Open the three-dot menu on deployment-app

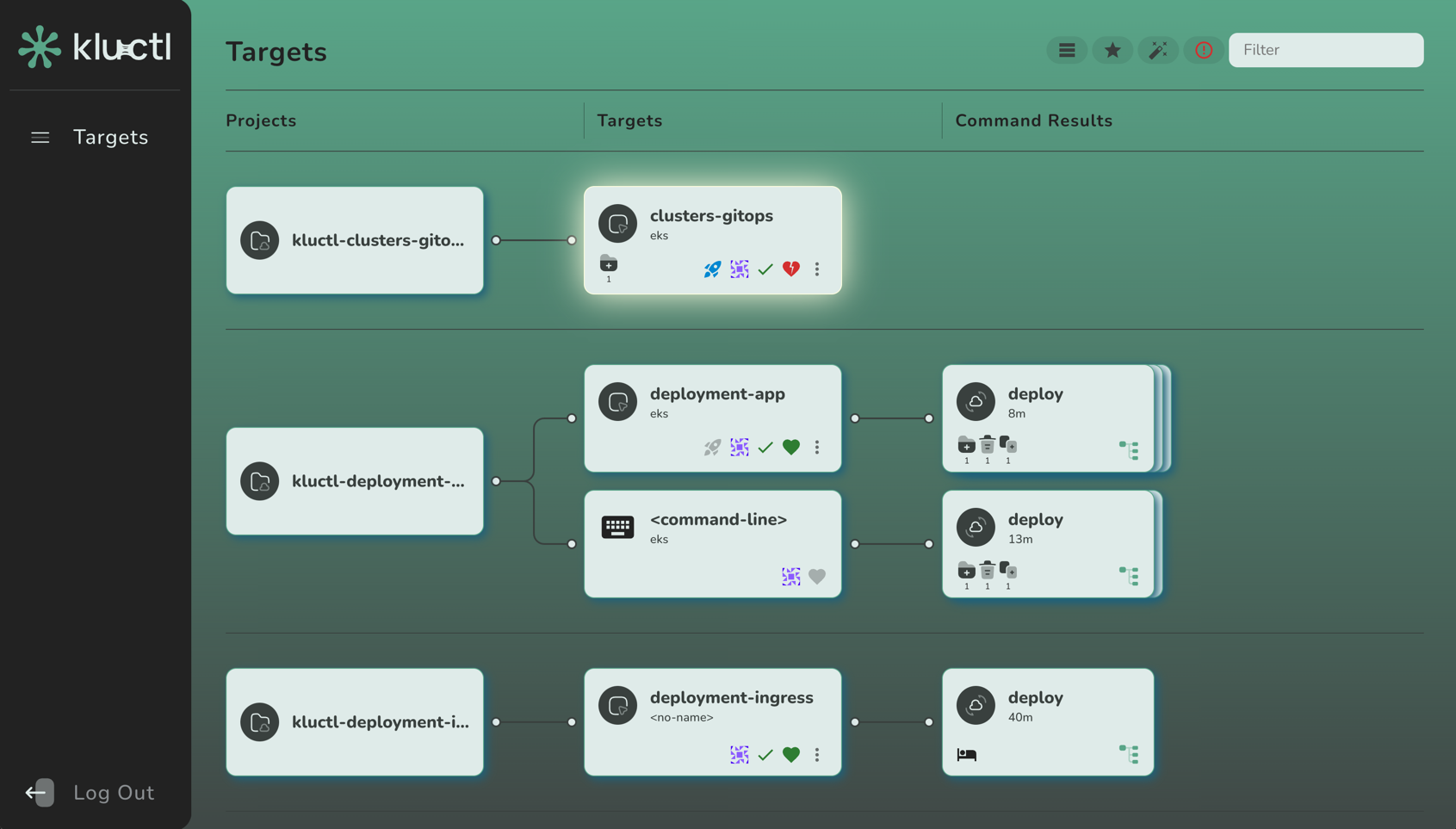[817, 447]
